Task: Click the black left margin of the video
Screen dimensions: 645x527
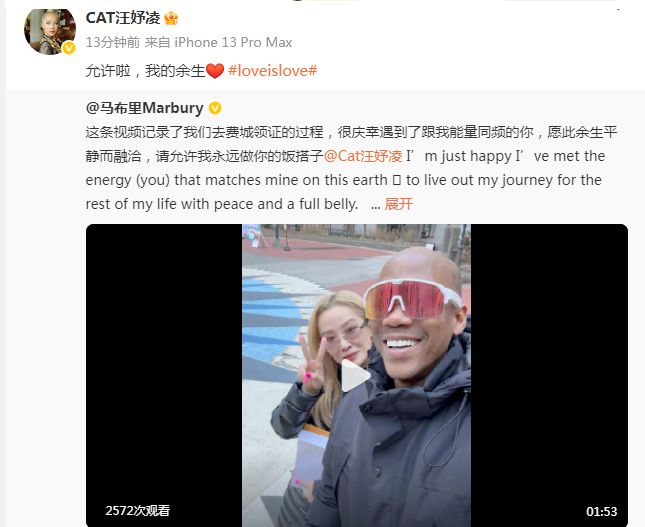Action: coord(164,362)
